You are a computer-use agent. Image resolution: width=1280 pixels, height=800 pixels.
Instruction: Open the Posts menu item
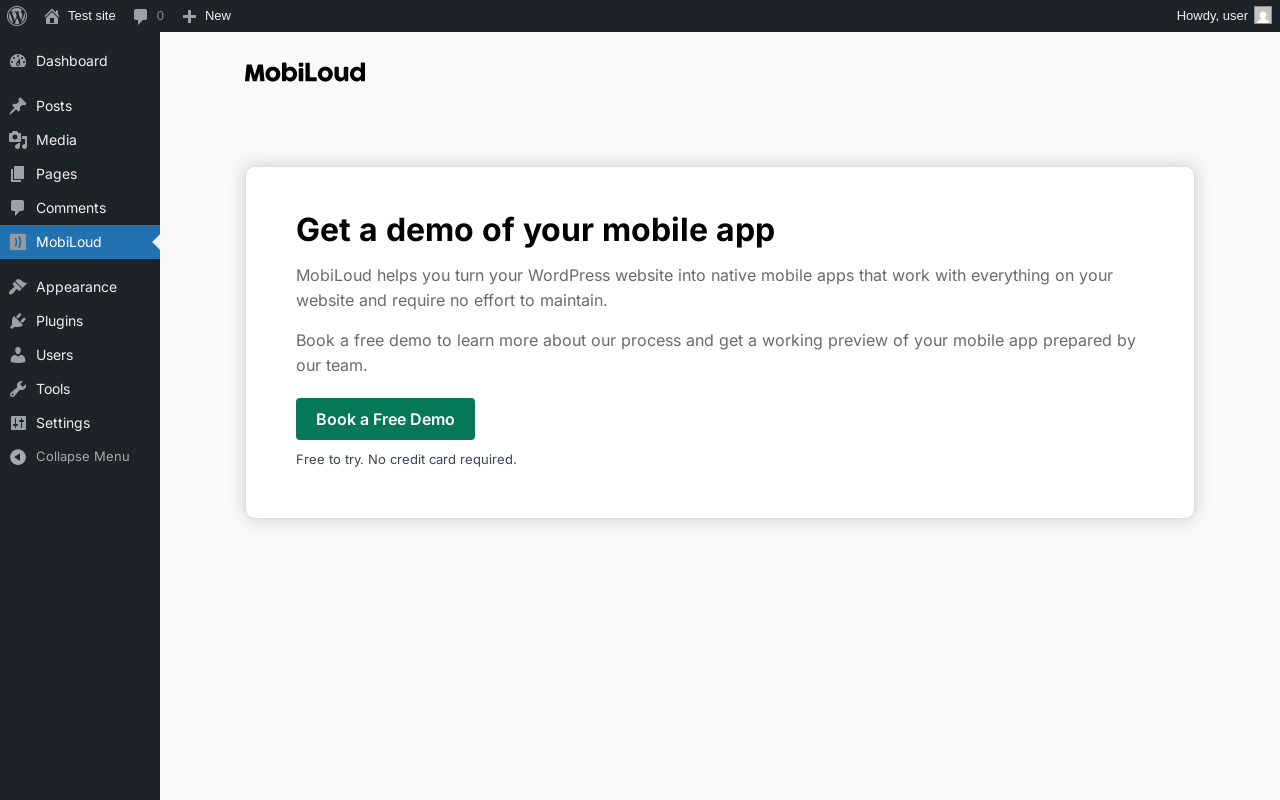click(x=80, y=106)
